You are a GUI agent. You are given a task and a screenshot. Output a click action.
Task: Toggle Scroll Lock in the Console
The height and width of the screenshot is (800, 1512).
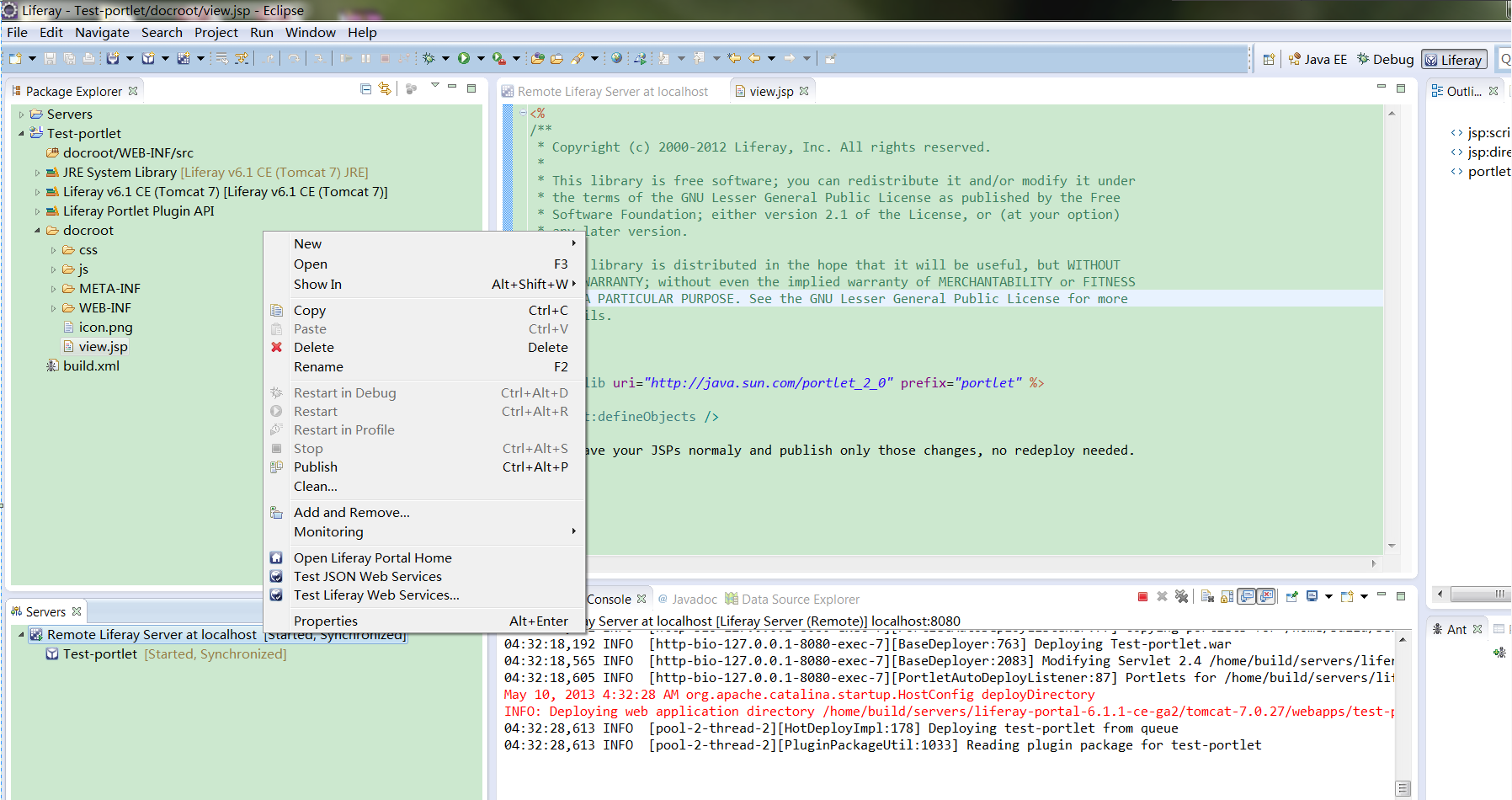(x=1227, y=597)
